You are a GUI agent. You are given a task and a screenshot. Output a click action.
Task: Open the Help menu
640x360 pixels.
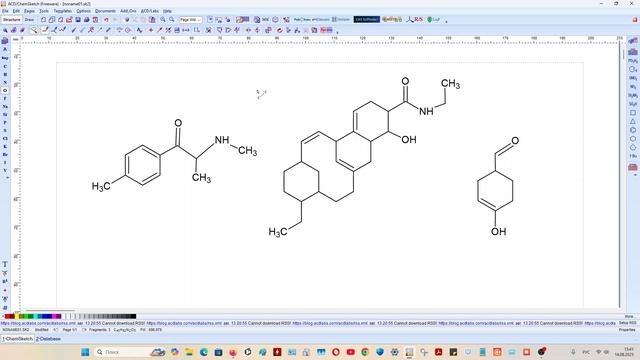[x=167, y=11]
